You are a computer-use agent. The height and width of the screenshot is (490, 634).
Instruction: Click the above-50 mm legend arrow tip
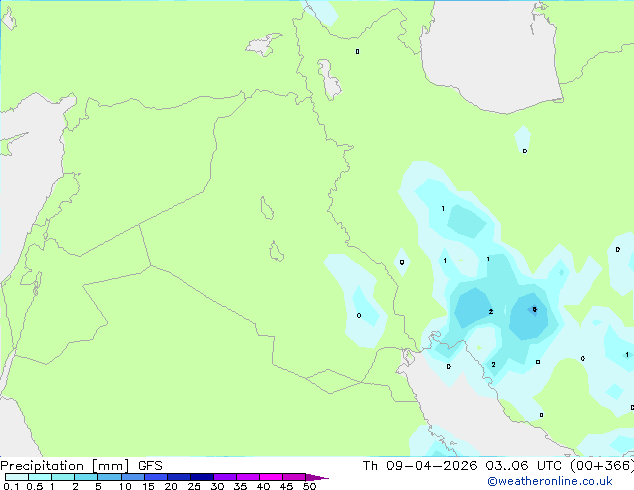pyautogui.click(x=317, y=478)
